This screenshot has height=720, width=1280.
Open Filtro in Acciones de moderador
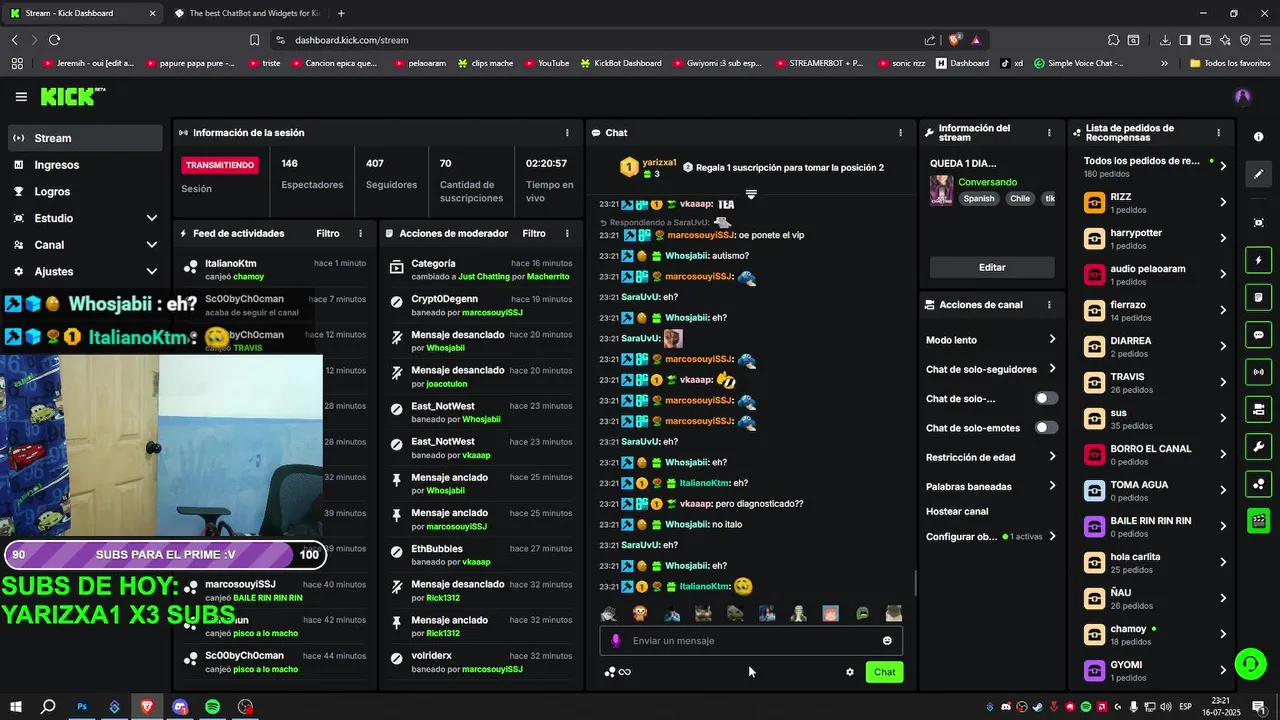pyautogui.click(x=534, y=233)
